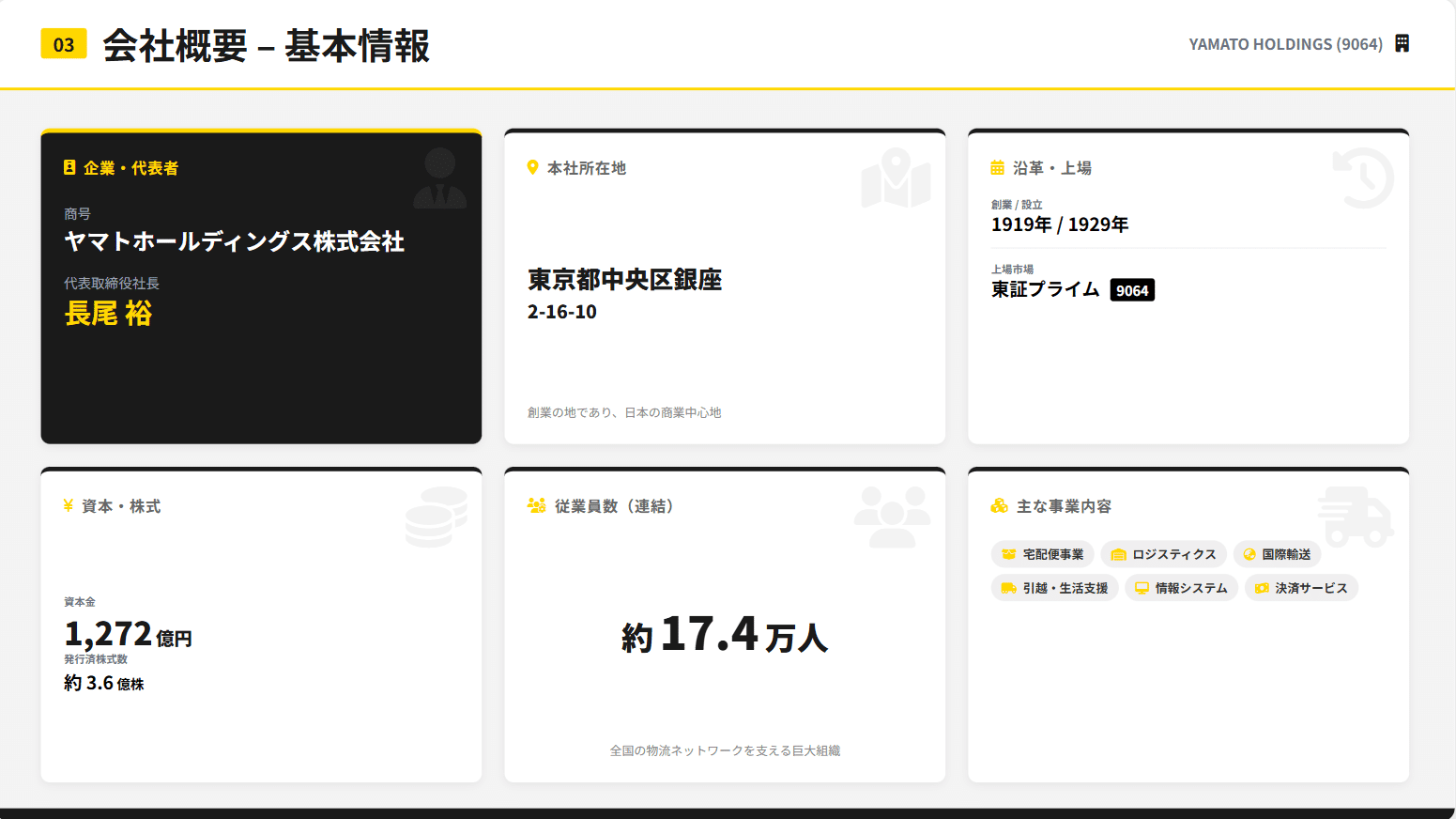Click the 本社所在地 heading

[x=587, y=167]
